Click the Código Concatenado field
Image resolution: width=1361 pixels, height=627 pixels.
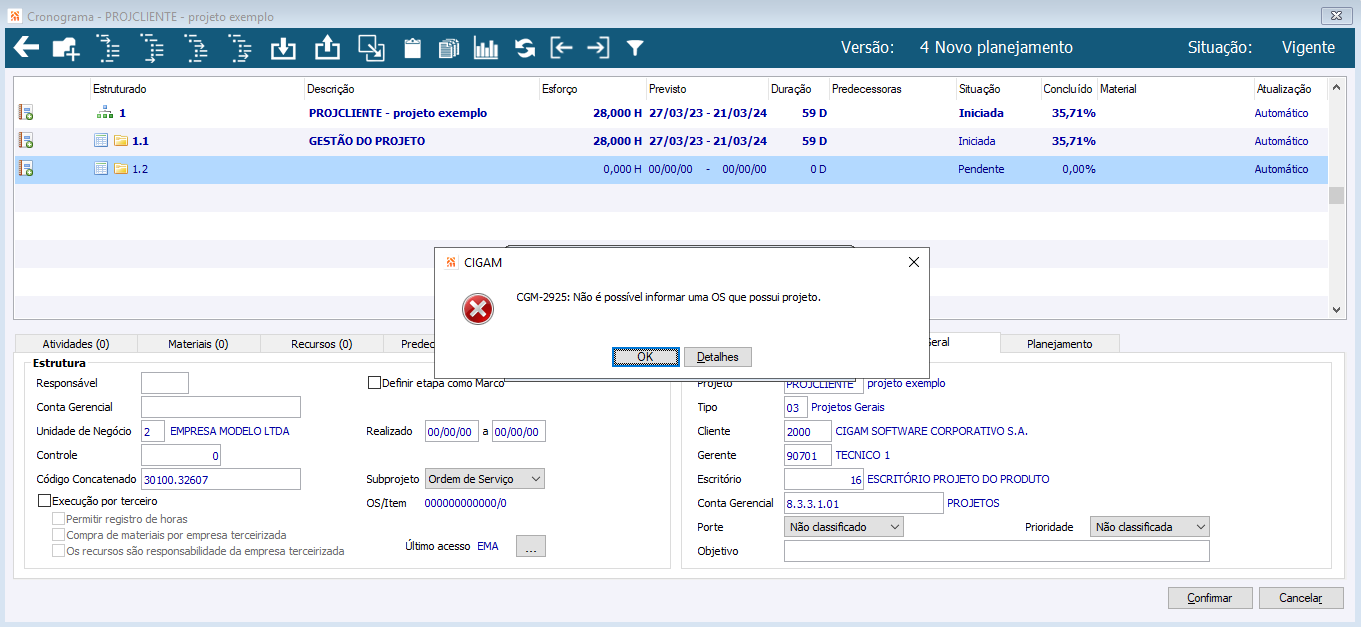pos(221,479)
